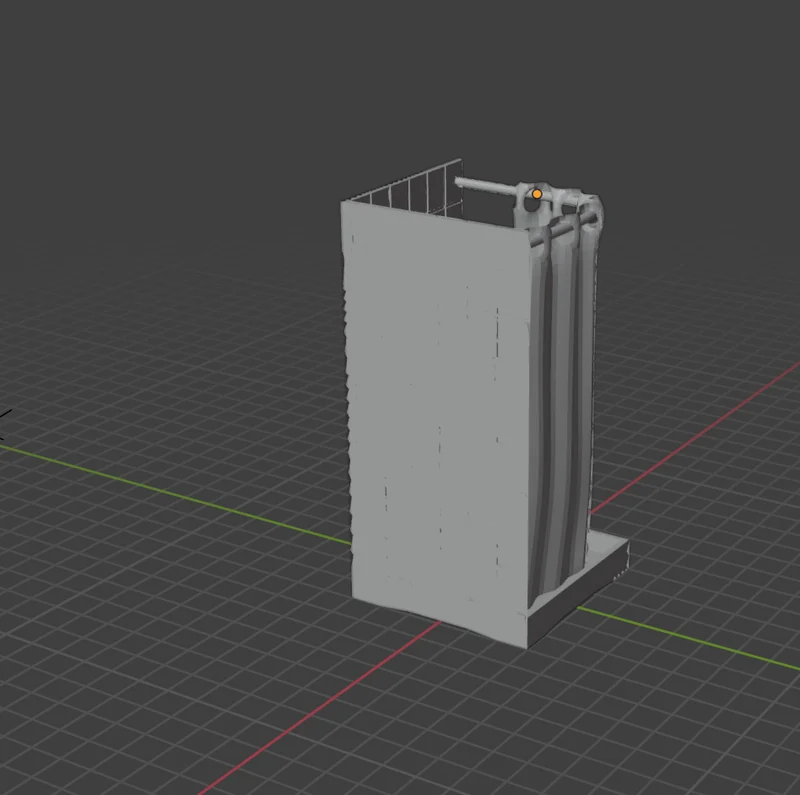Image resolution: width=800 pixels, height=795 pixels.
Task: Click the orange origin dot on the model
Action: coord(537,194)
